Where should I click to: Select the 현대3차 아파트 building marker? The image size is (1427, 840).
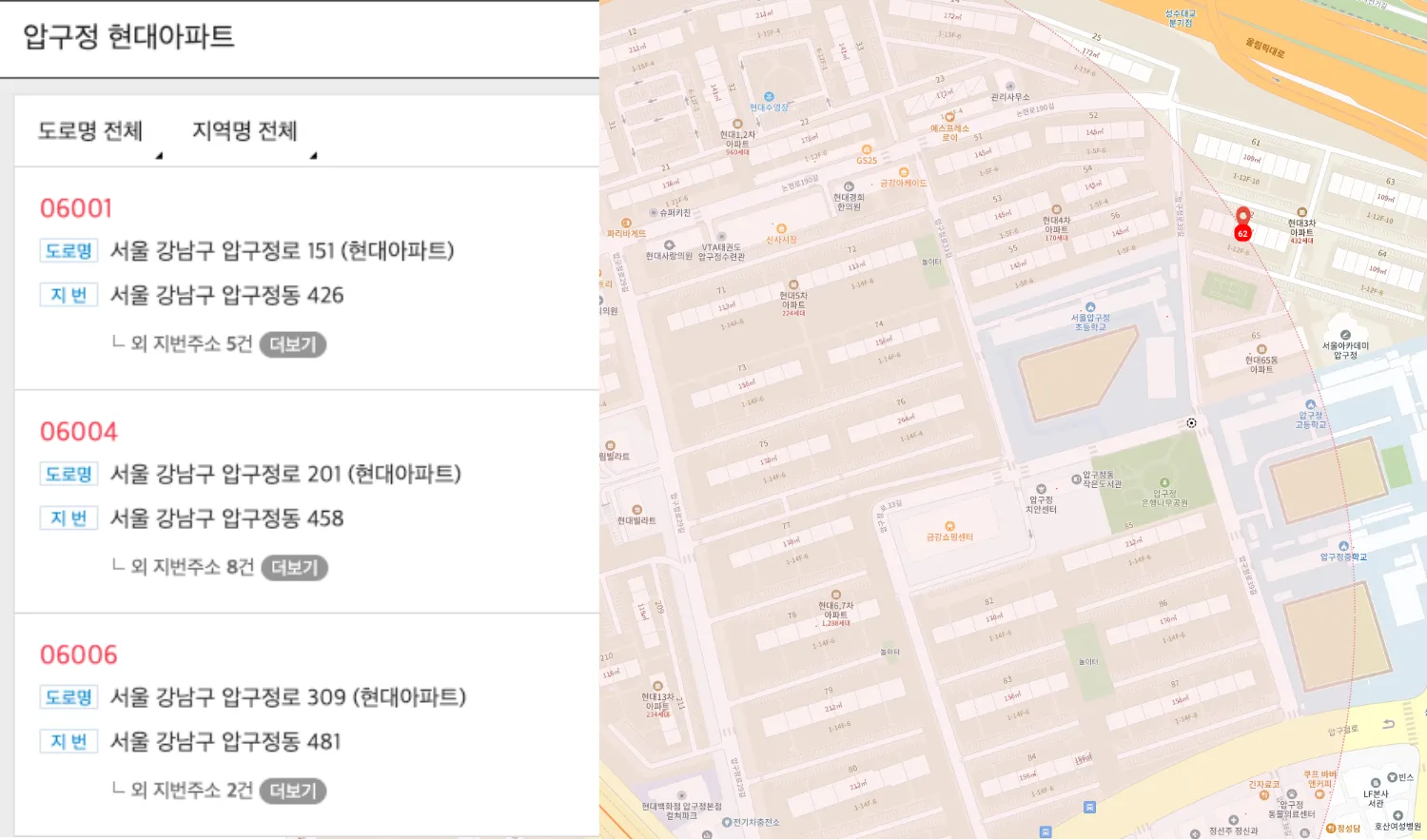[x=1301, y=213]
